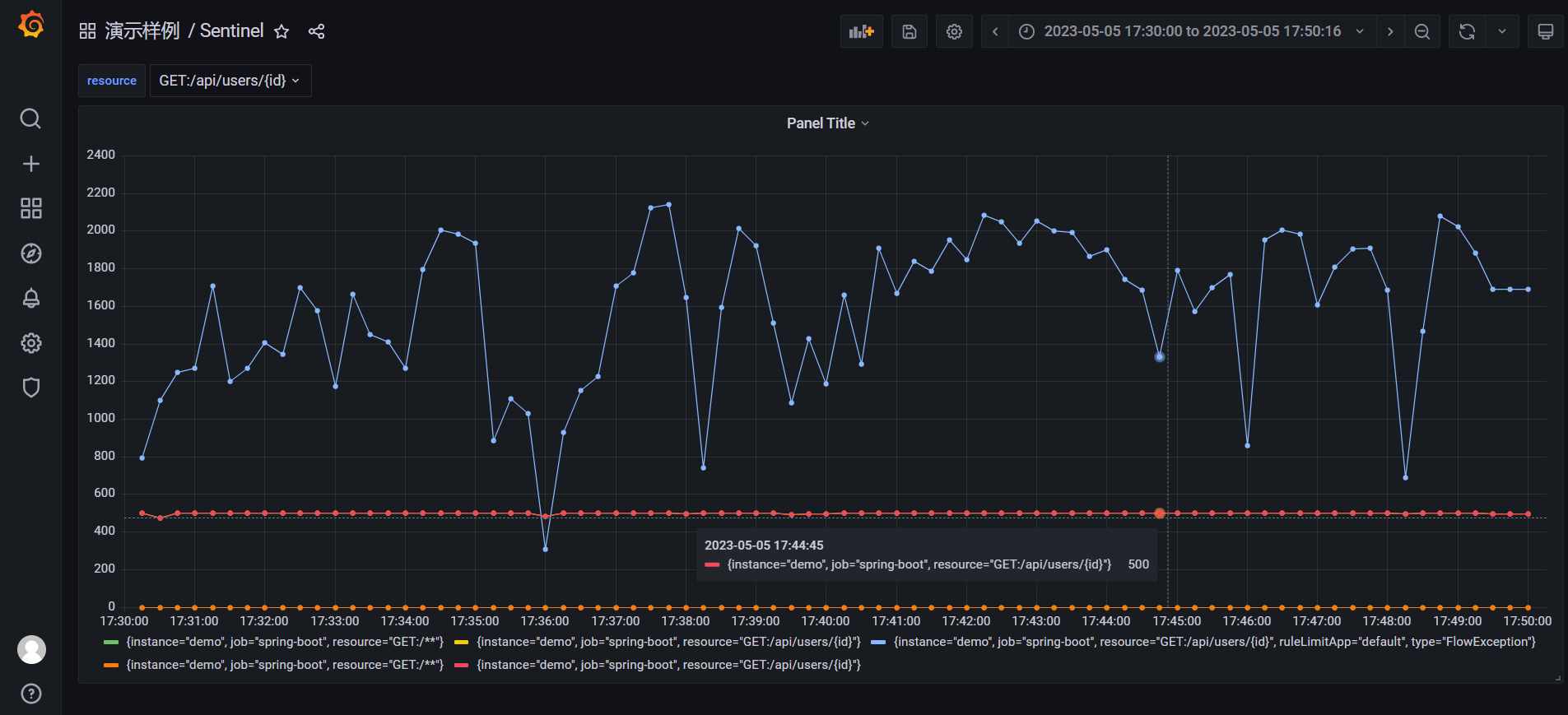Click the Create plus icon in sidebar

coord(30,164)
